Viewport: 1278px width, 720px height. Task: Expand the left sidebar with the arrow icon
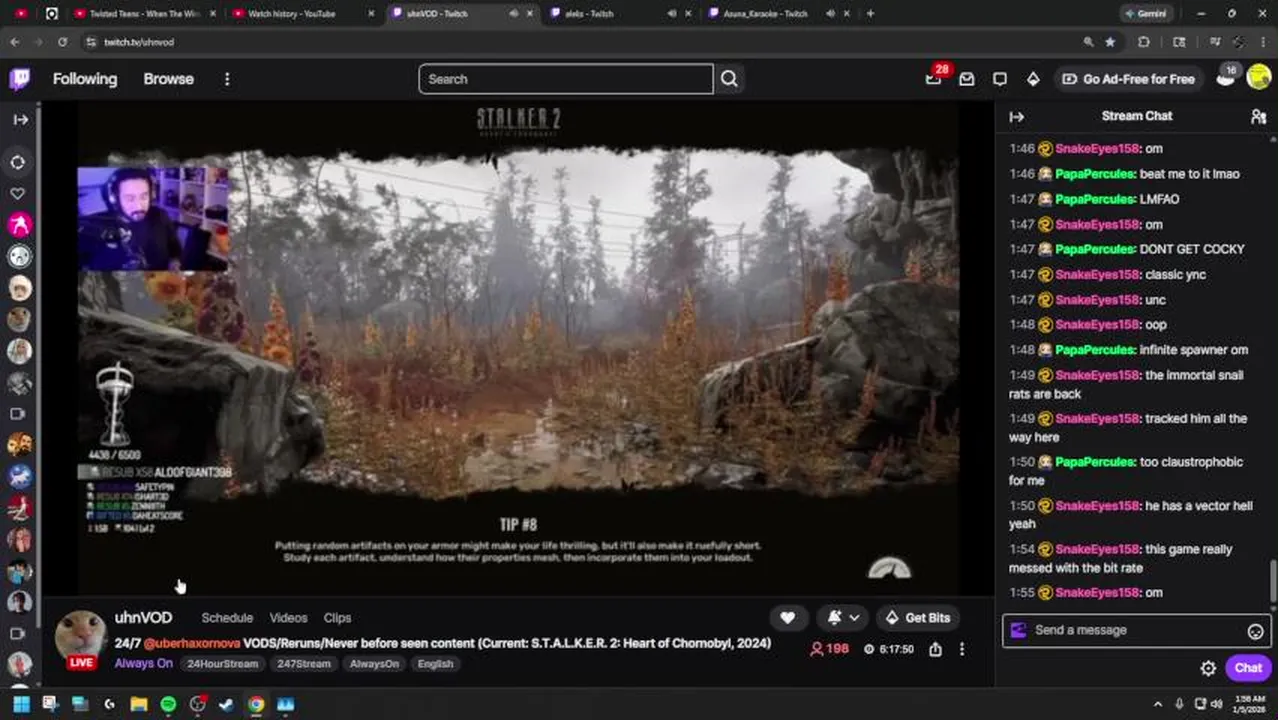click(20, 119)
